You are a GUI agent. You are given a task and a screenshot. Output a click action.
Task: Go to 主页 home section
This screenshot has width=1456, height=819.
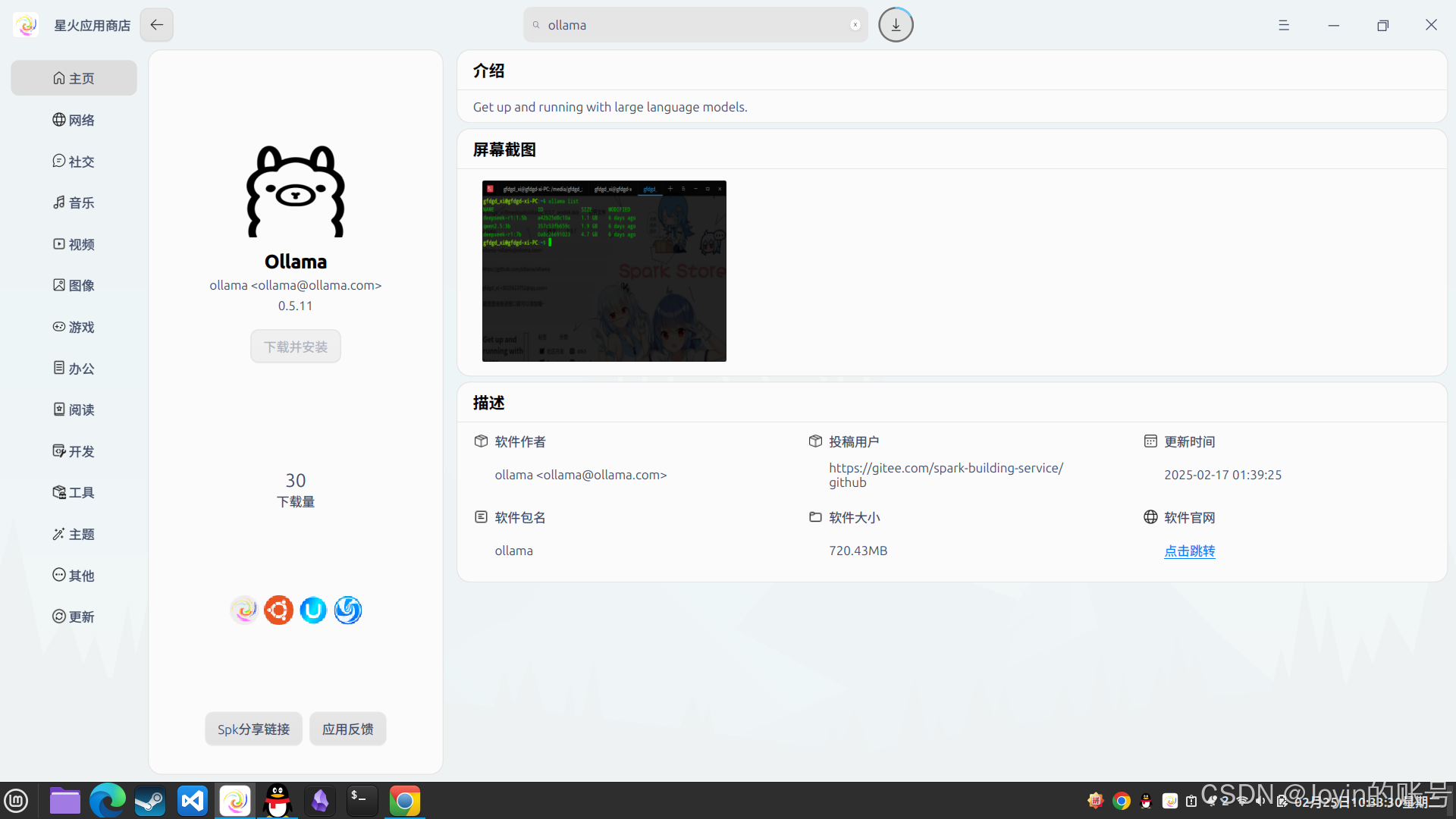(74, 78)
